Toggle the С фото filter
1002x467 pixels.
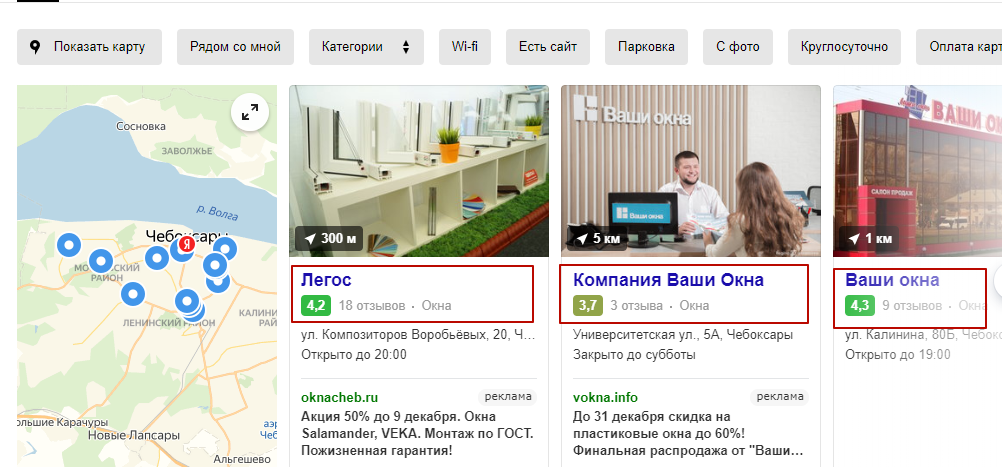coord(737,47)
